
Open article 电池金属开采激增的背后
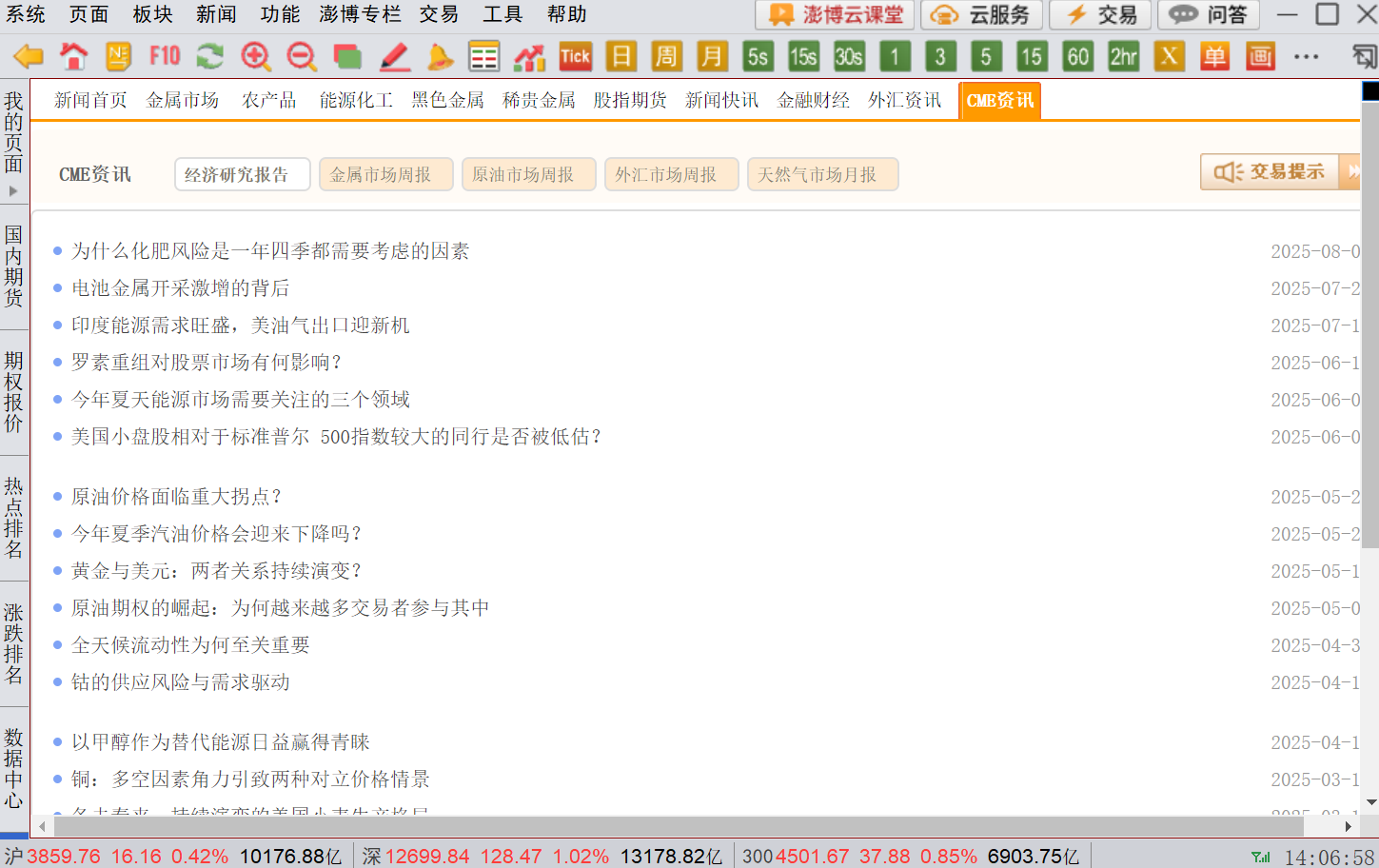click(x=181, y=288)
